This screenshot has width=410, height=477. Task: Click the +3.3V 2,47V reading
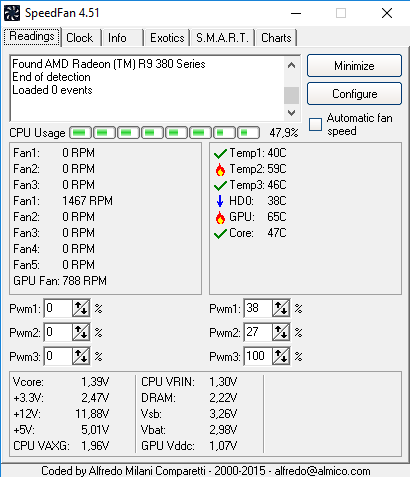tap(61, 398)
